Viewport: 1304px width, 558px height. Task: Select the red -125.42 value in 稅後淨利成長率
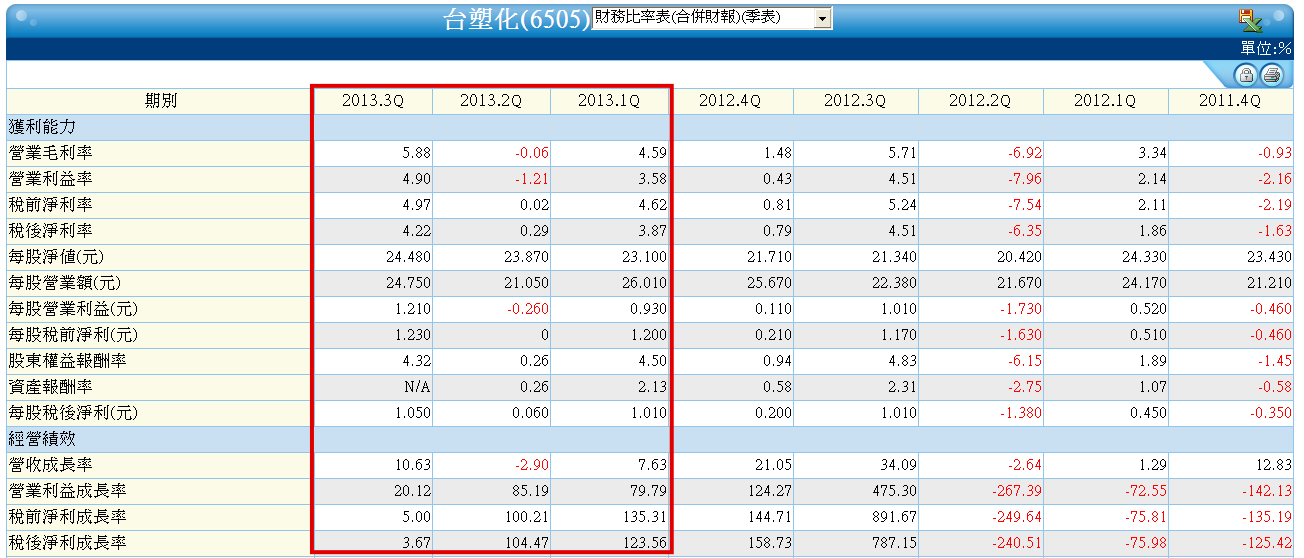coord(1267,543)
